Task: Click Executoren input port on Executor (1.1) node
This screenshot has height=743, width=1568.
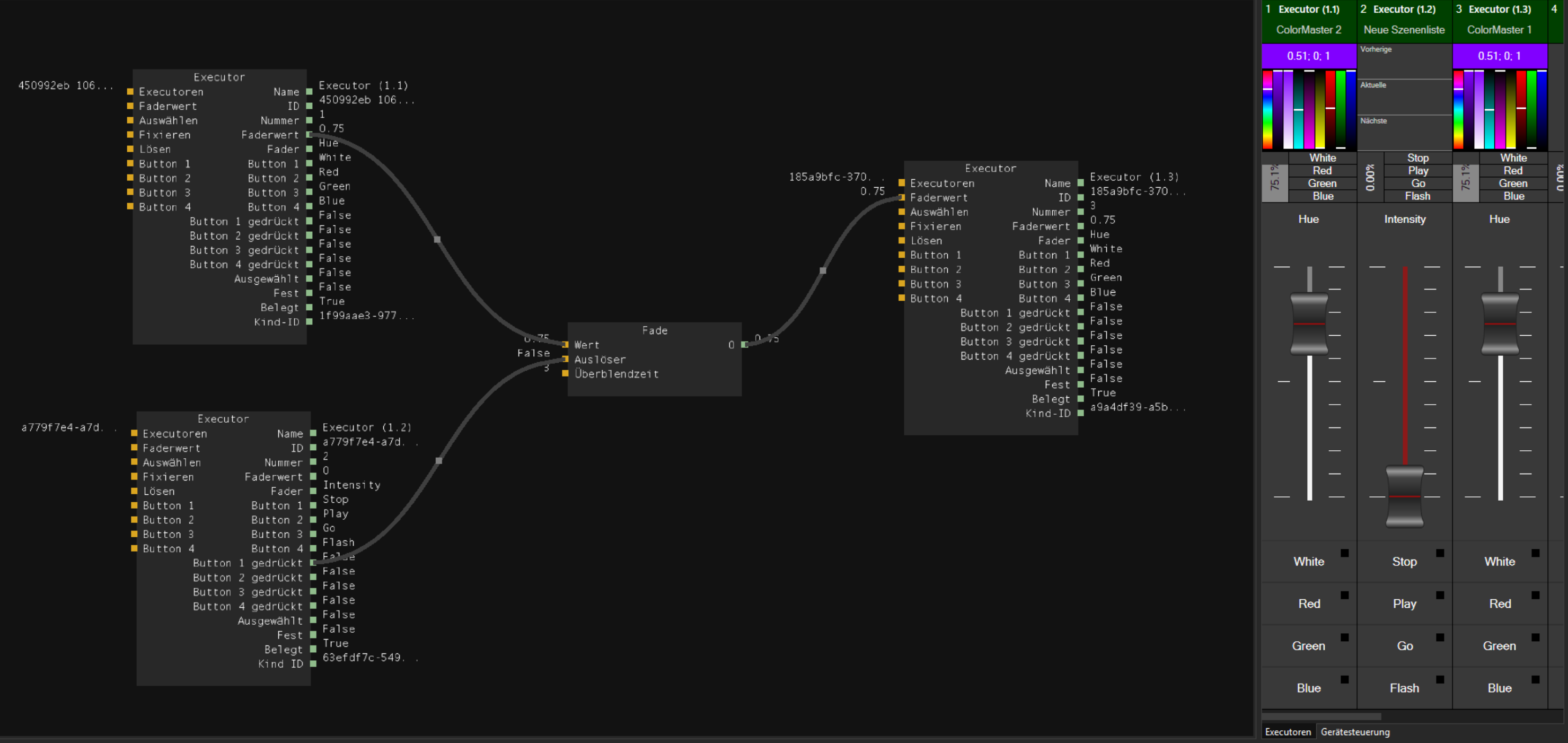Action: 130,91
